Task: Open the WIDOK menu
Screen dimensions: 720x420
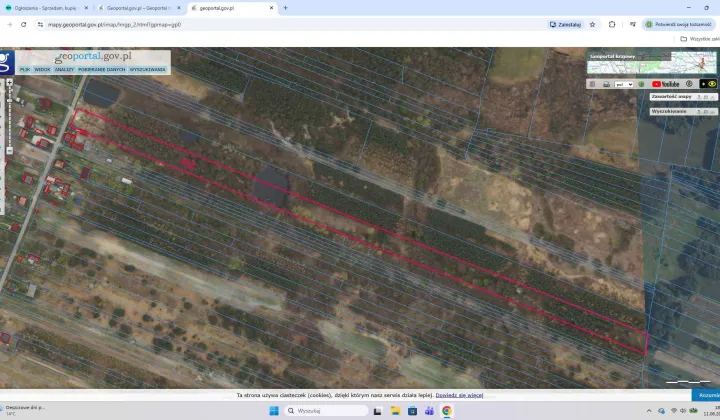Action: [x=42, y=69]
